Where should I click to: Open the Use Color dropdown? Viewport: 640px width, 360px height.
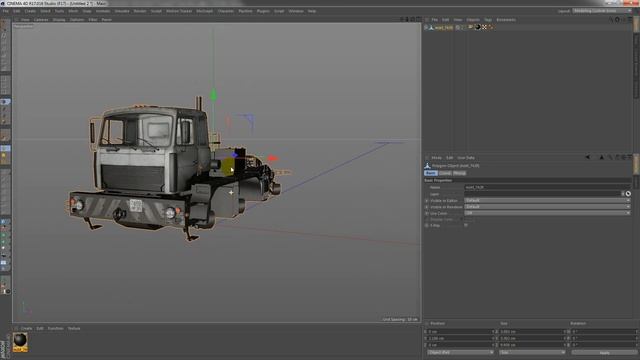(547, 213)
